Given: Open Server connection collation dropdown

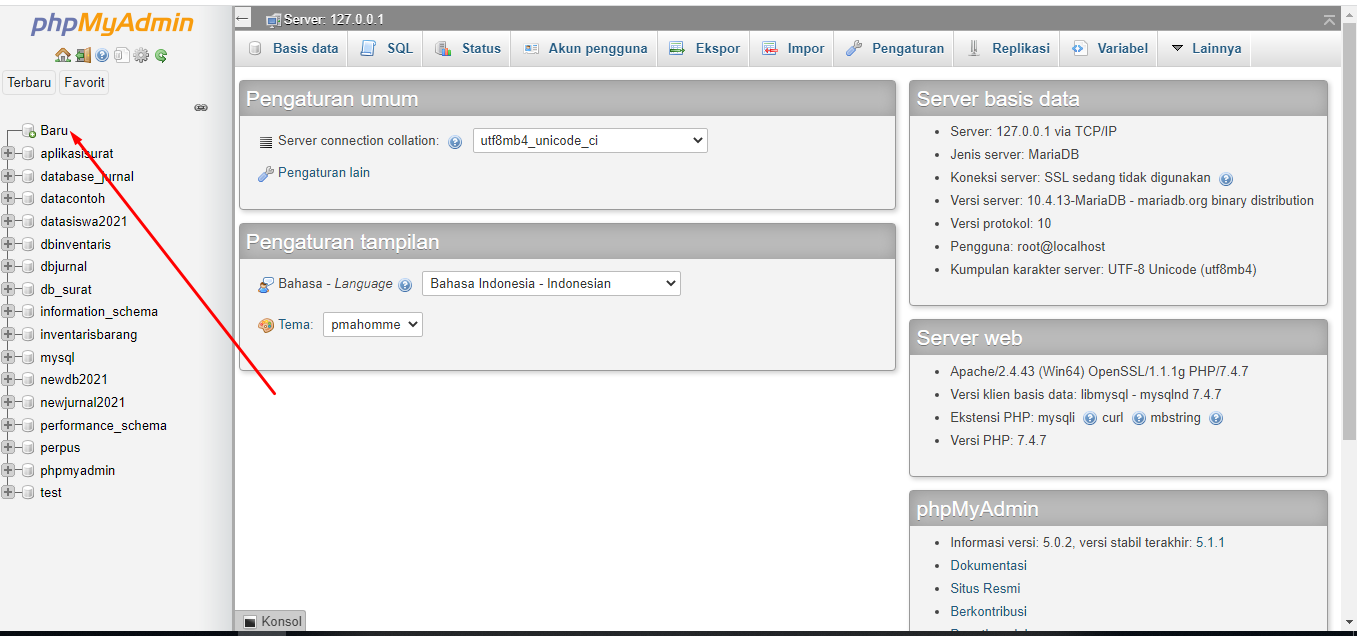Looking at the screenshot, I should click(590, 141).
